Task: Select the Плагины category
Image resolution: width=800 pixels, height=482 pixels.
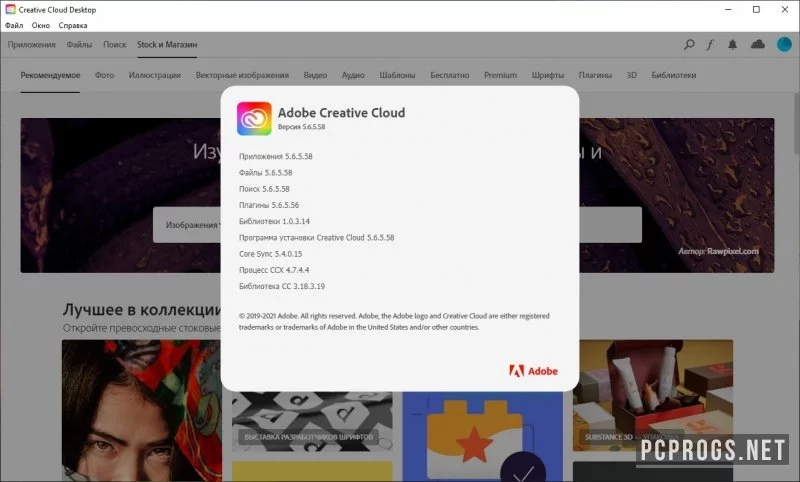Action: [595, 75]
